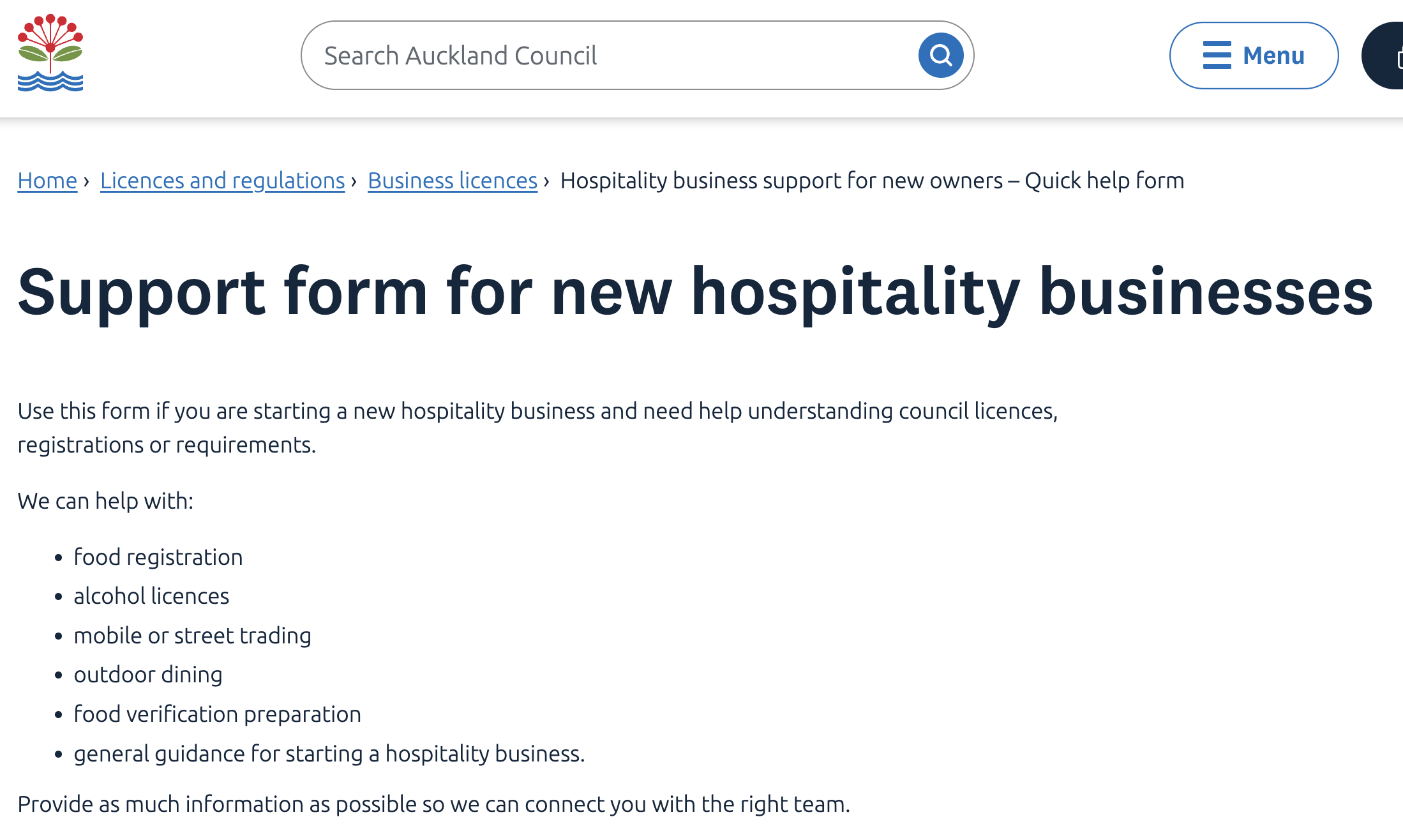Click the chevron after Business licences breadcrumb
Viewport: 1403px width, 840px height.
pos(546,181)
